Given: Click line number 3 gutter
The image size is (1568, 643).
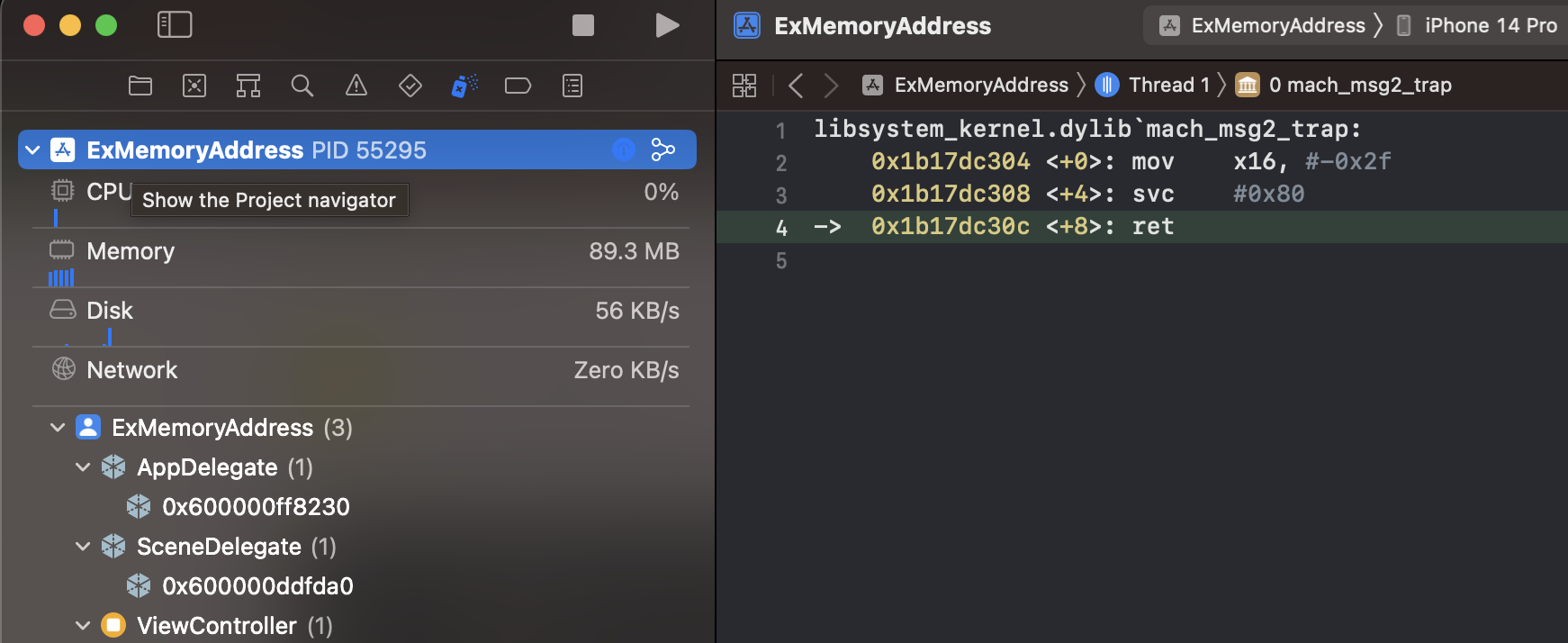Looking at the screenshot, I should [781, 195].
